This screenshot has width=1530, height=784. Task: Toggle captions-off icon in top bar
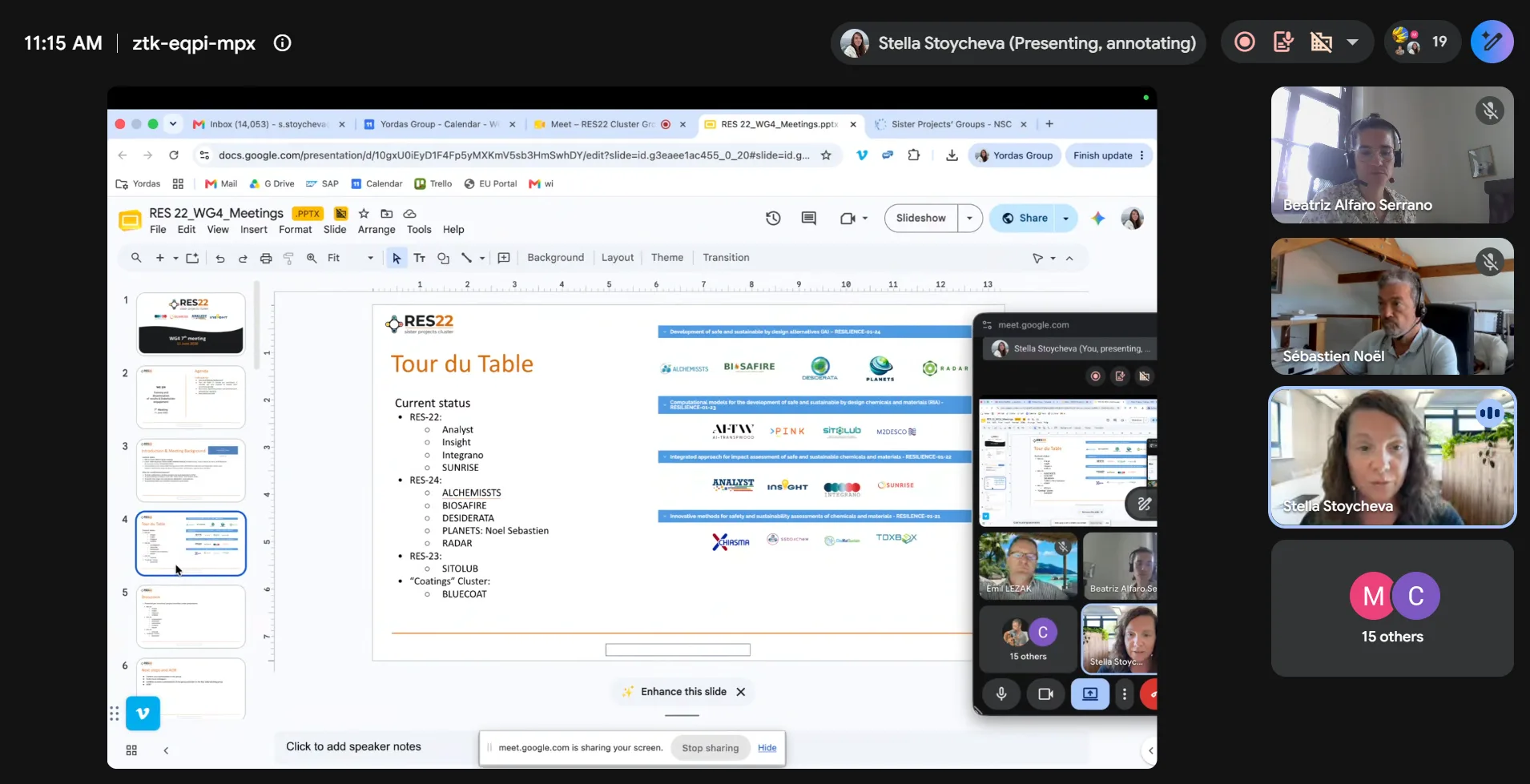pyautogui.click(x=1321, y=42)
